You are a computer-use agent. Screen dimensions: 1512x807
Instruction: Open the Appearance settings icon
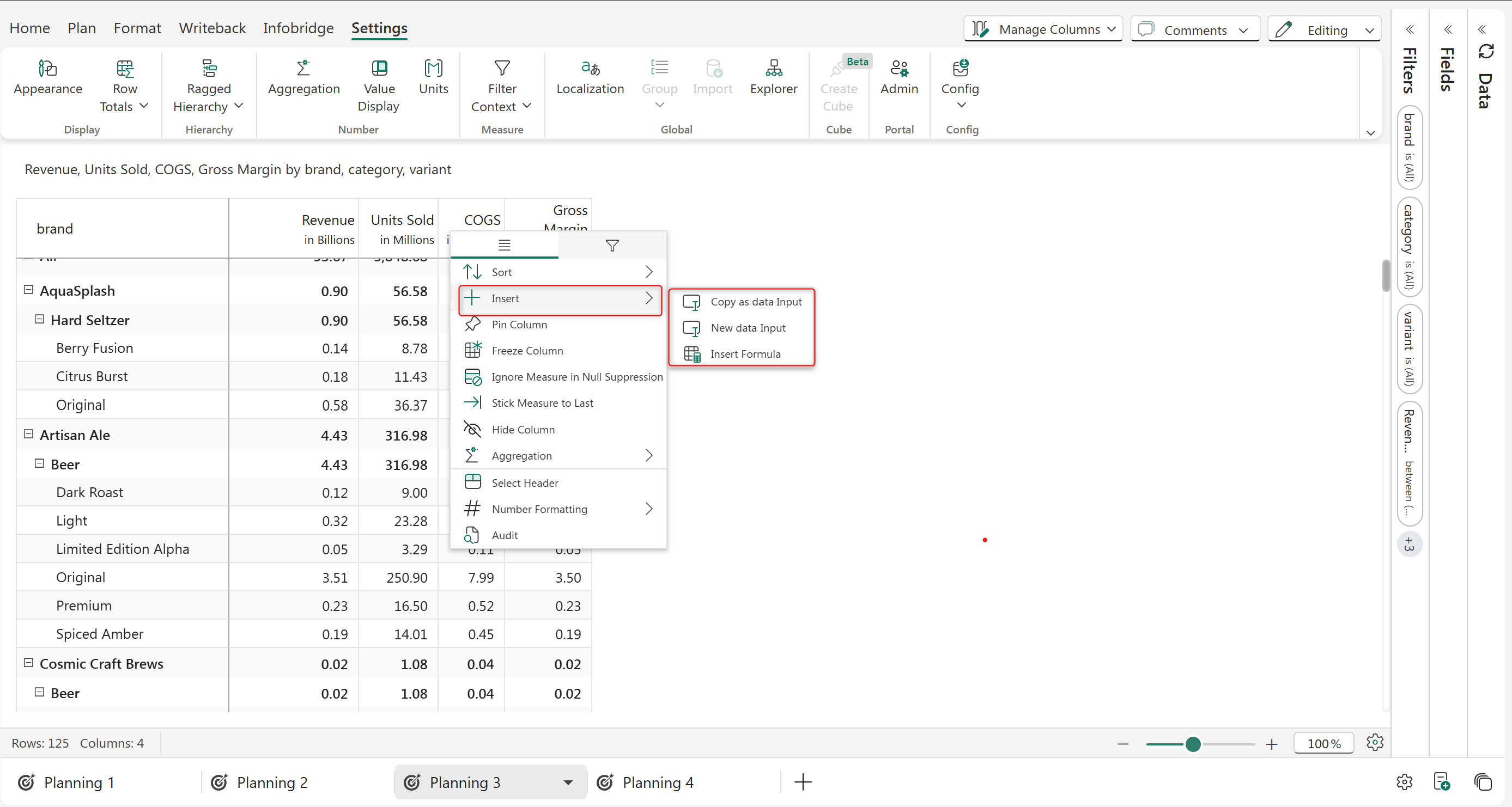tap(47, 69)
